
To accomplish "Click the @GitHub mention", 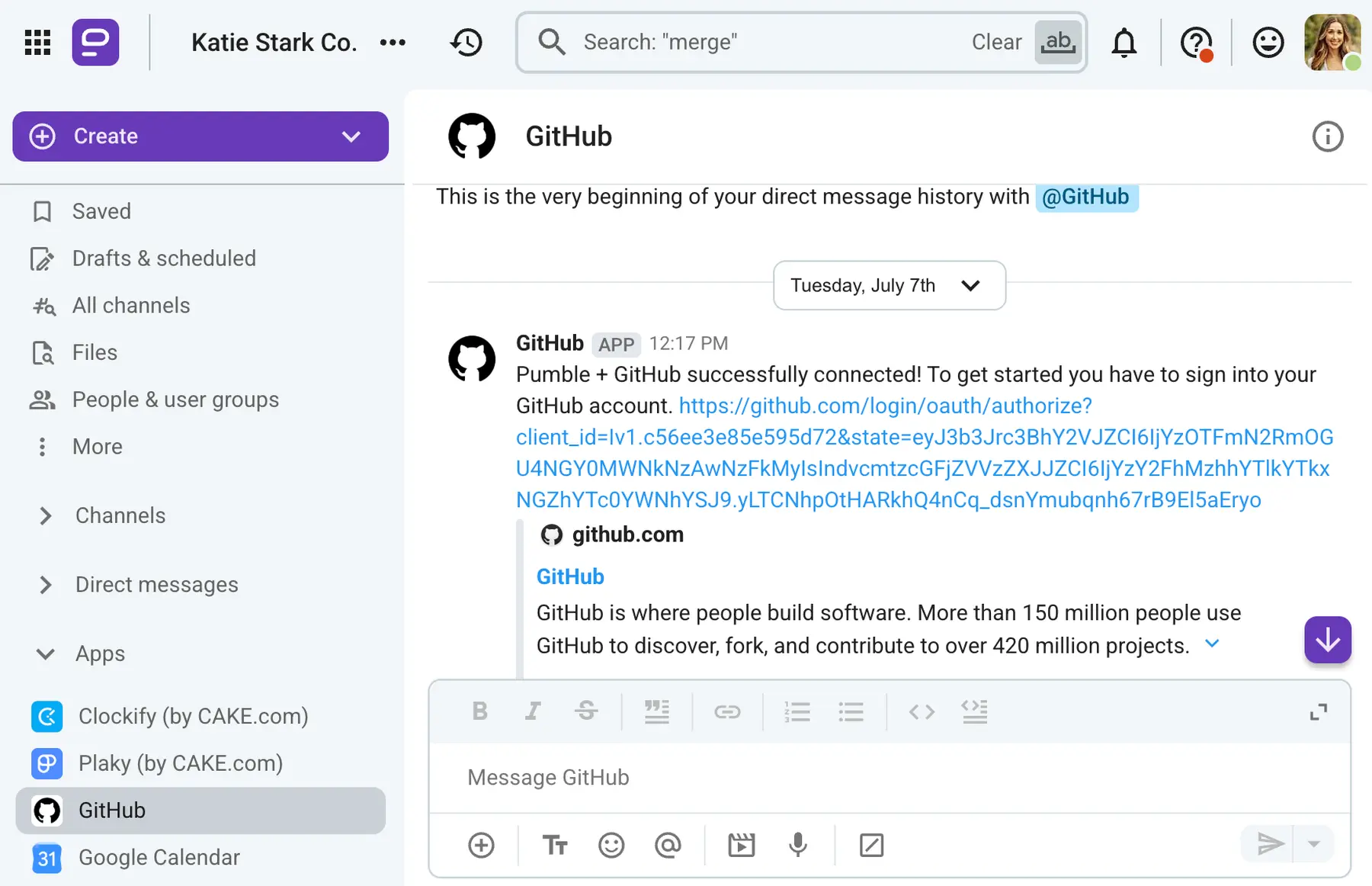I will (1086, 197).
